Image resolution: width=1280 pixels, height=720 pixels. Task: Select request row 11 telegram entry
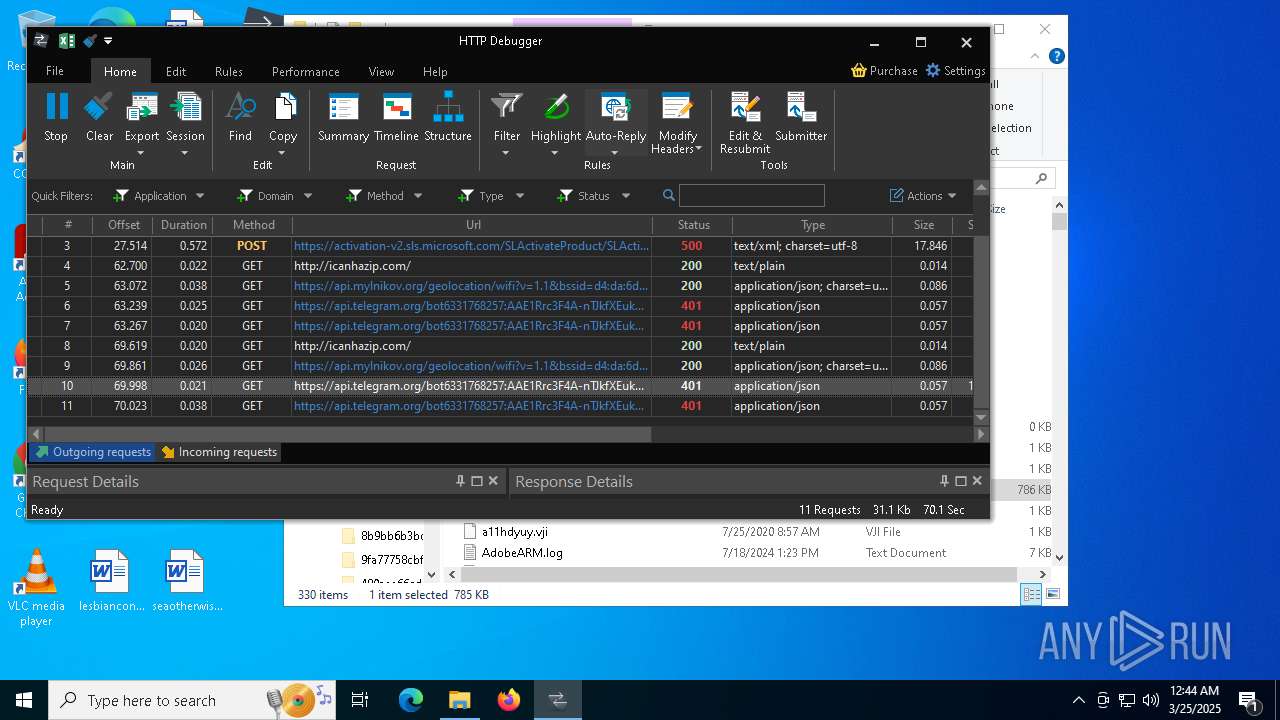tap(500, 406)
